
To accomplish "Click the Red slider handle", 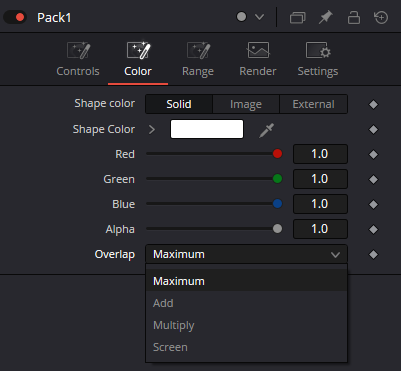I will (277, 154).
